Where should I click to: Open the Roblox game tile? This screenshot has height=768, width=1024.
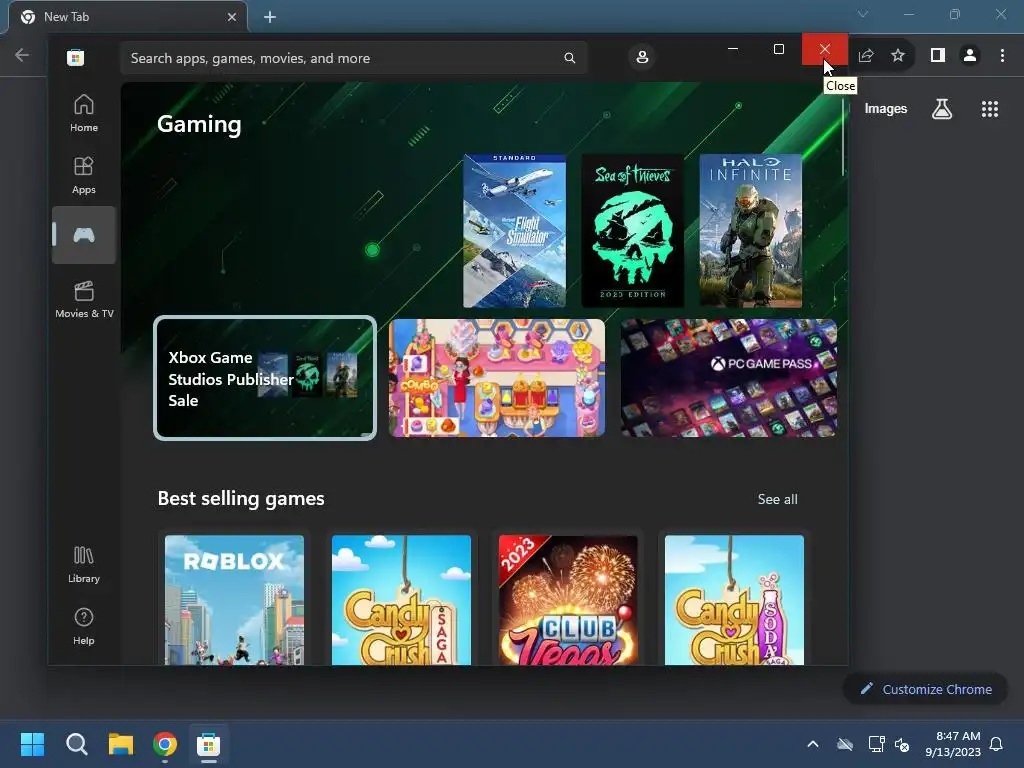[x=234, y=600]
